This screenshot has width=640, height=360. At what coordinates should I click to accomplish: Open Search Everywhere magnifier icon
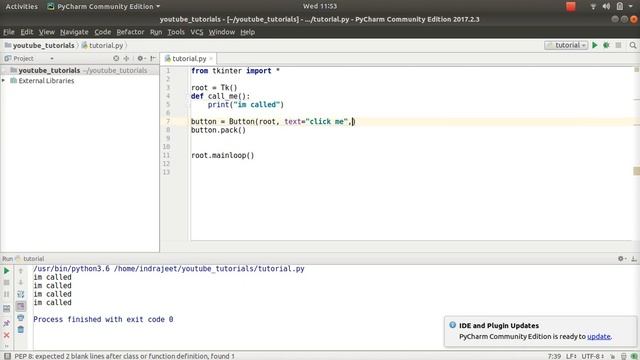(x=633, y=45)
